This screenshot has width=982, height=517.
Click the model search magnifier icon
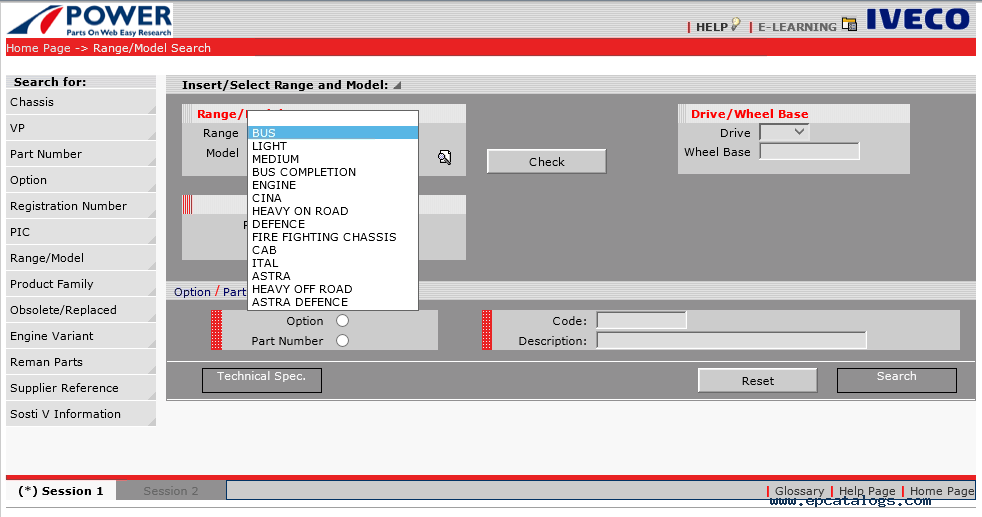click(x=445, y=157)
